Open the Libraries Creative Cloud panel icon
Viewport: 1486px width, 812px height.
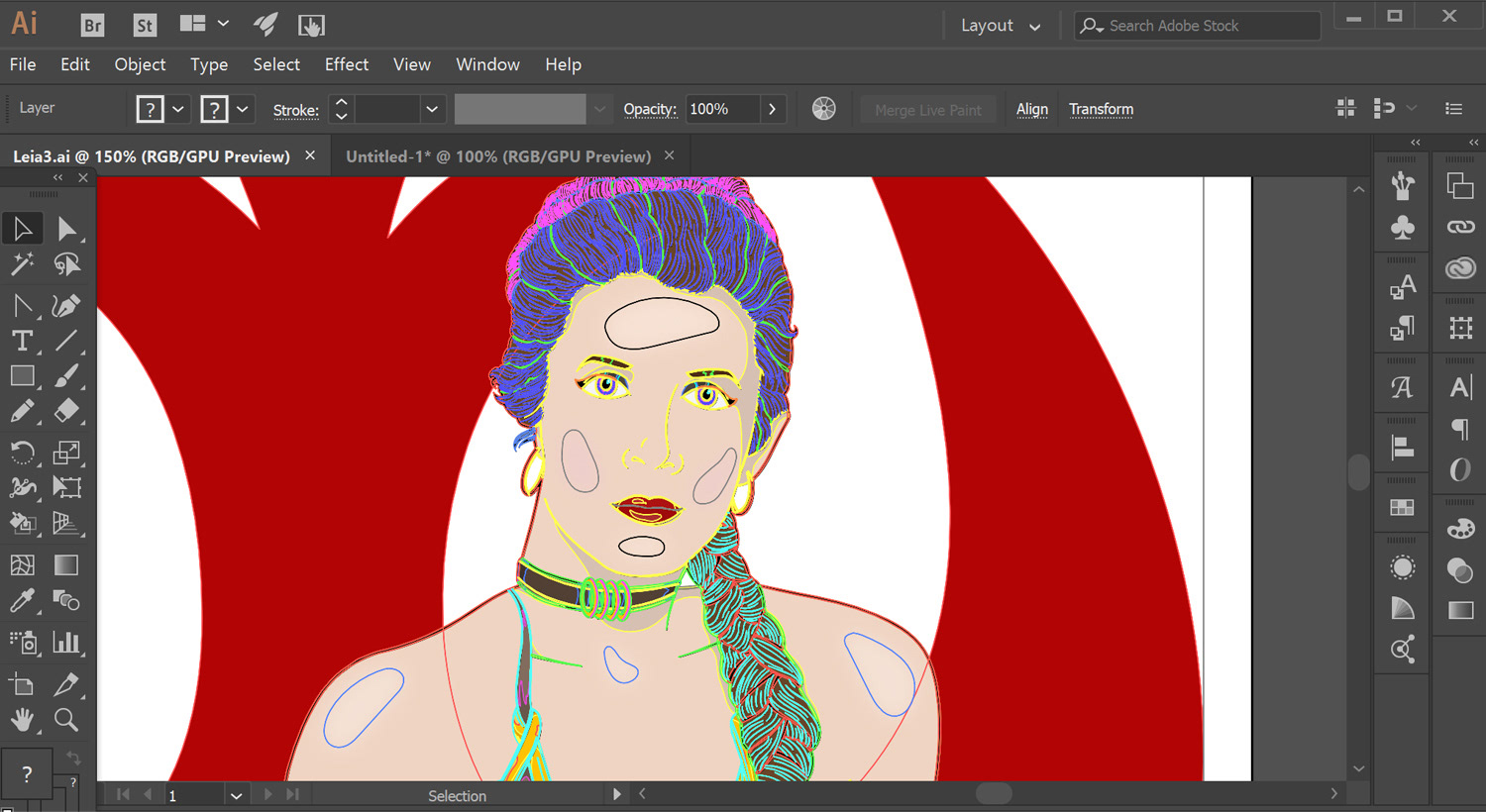pyautogui.click(x=1461, y=268)
